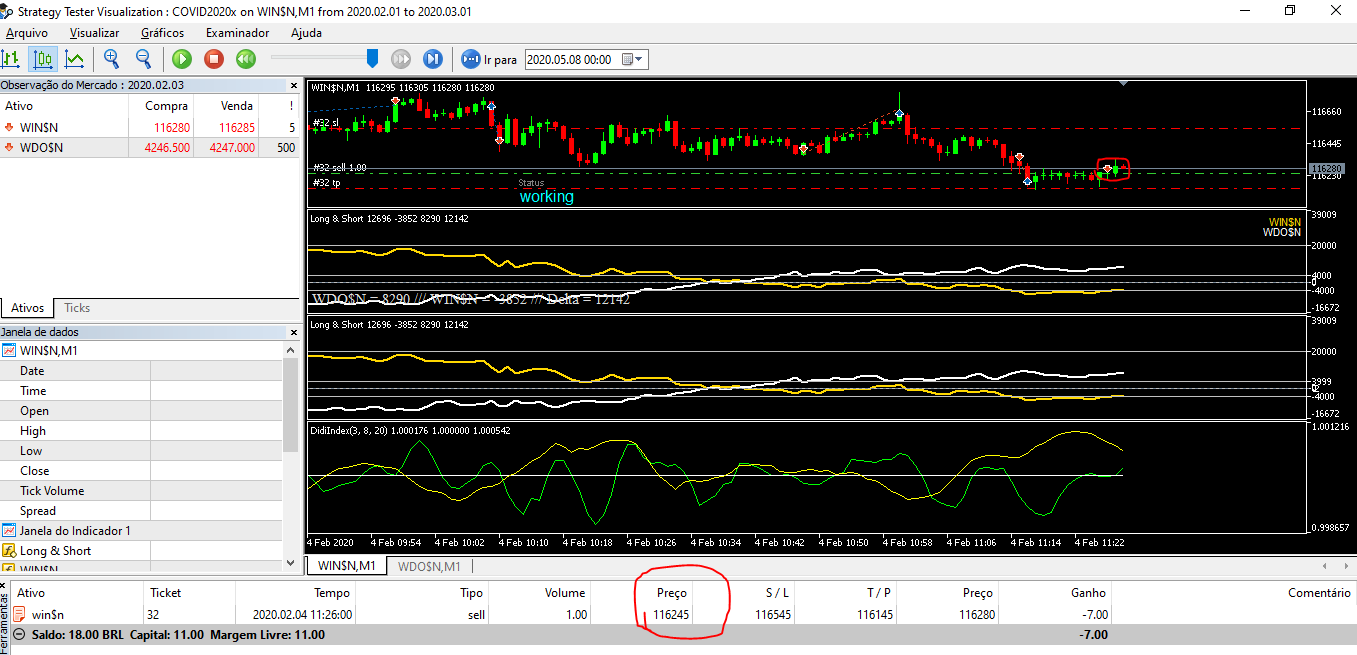Switch to the WIN$N,M1 chart tab
1357x655 pixels.
click(x=347, y=566)
